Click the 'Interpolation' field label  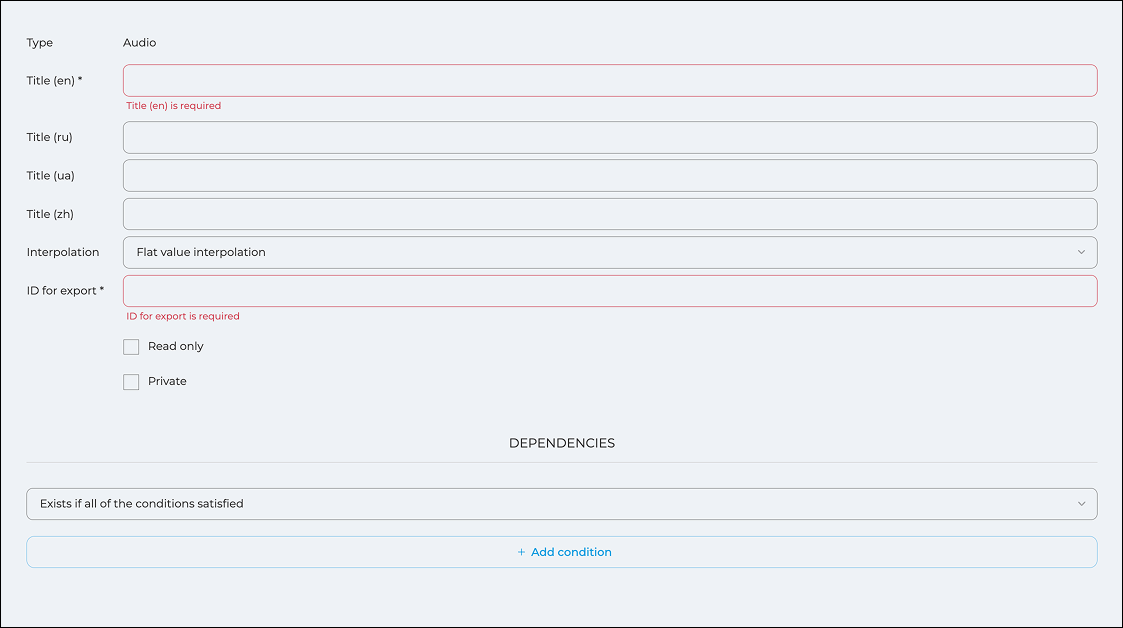click(63, 252)
